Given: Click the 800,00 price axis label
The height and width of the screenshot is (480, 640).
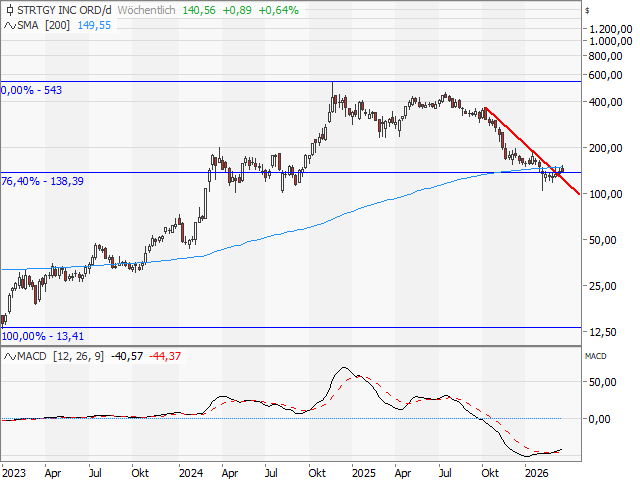Looking at the screenshot, I should click(605, 56).
